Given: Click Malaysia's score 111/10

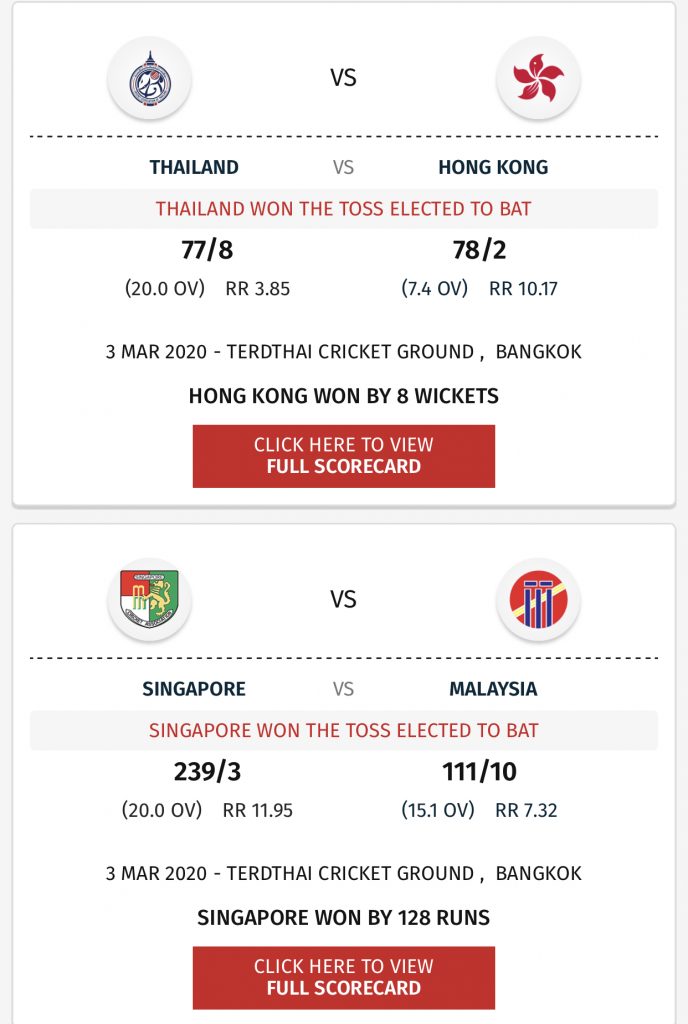Looking at the screenshot, I should (x=479, y=772).
